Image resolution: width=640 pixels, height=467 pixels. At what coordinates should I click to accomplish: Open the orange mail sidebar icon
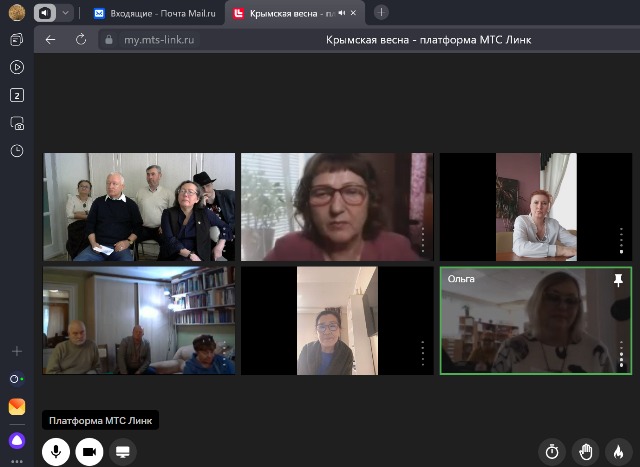(x=17, y=407)
